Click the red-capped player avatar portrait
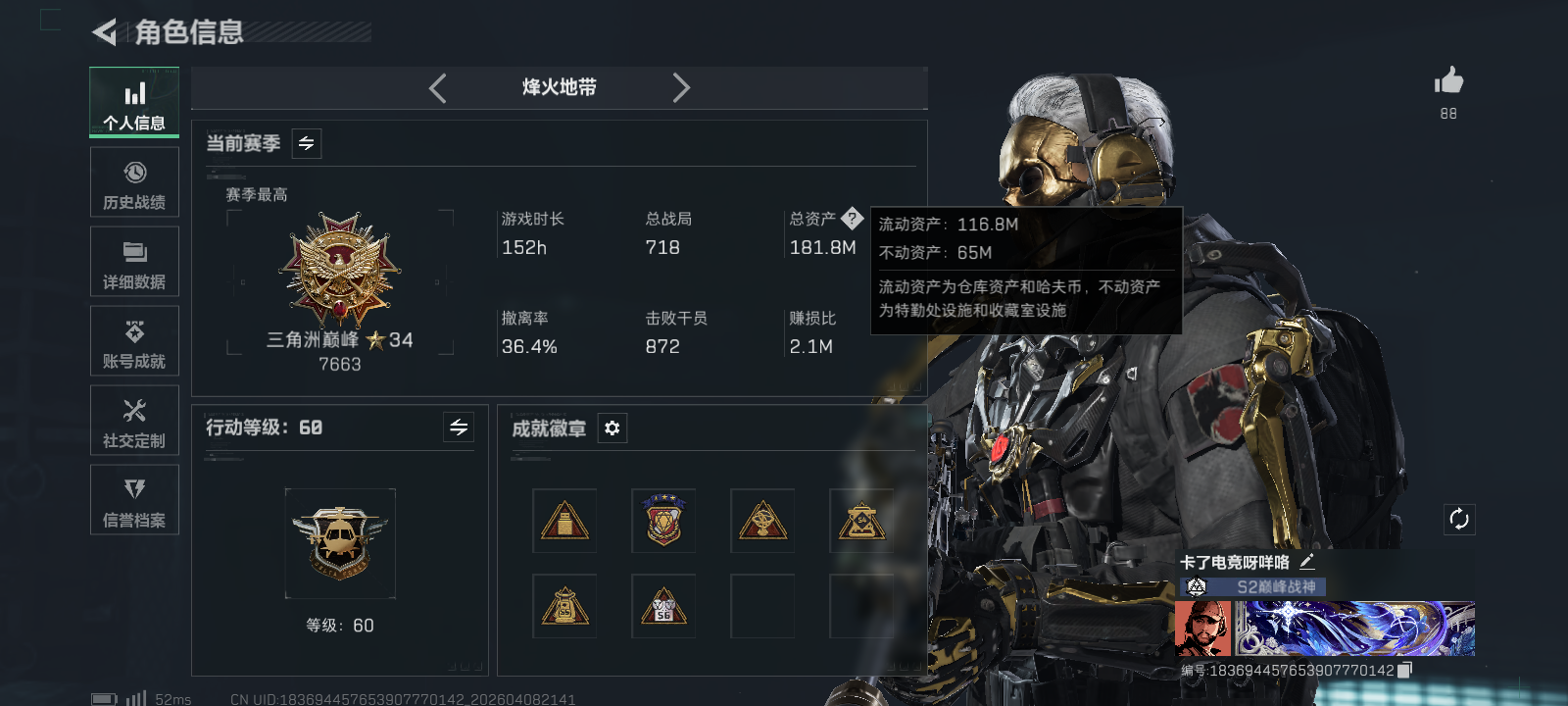 [x=1202, y=629]
